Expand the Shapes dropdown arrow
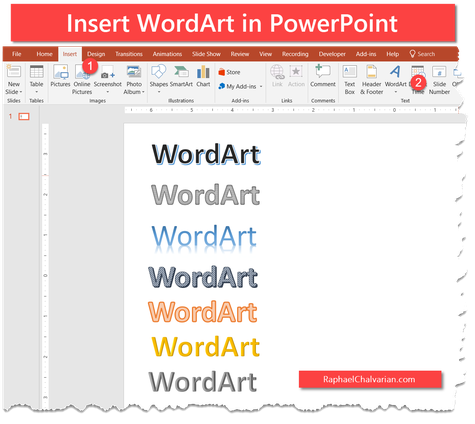475x424 pixels. tap(159, 92)
